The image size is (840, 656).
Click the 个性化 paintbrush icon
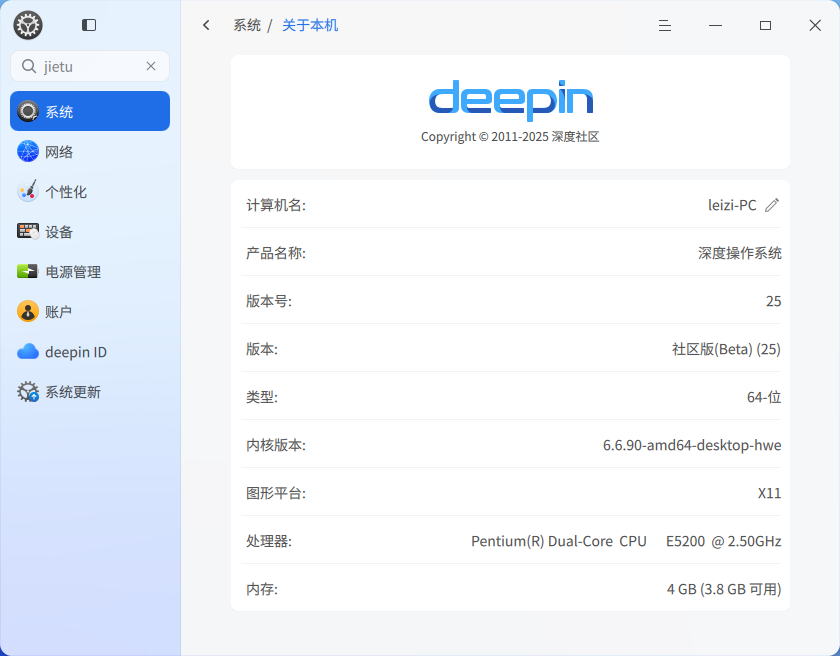coord(28,191)
